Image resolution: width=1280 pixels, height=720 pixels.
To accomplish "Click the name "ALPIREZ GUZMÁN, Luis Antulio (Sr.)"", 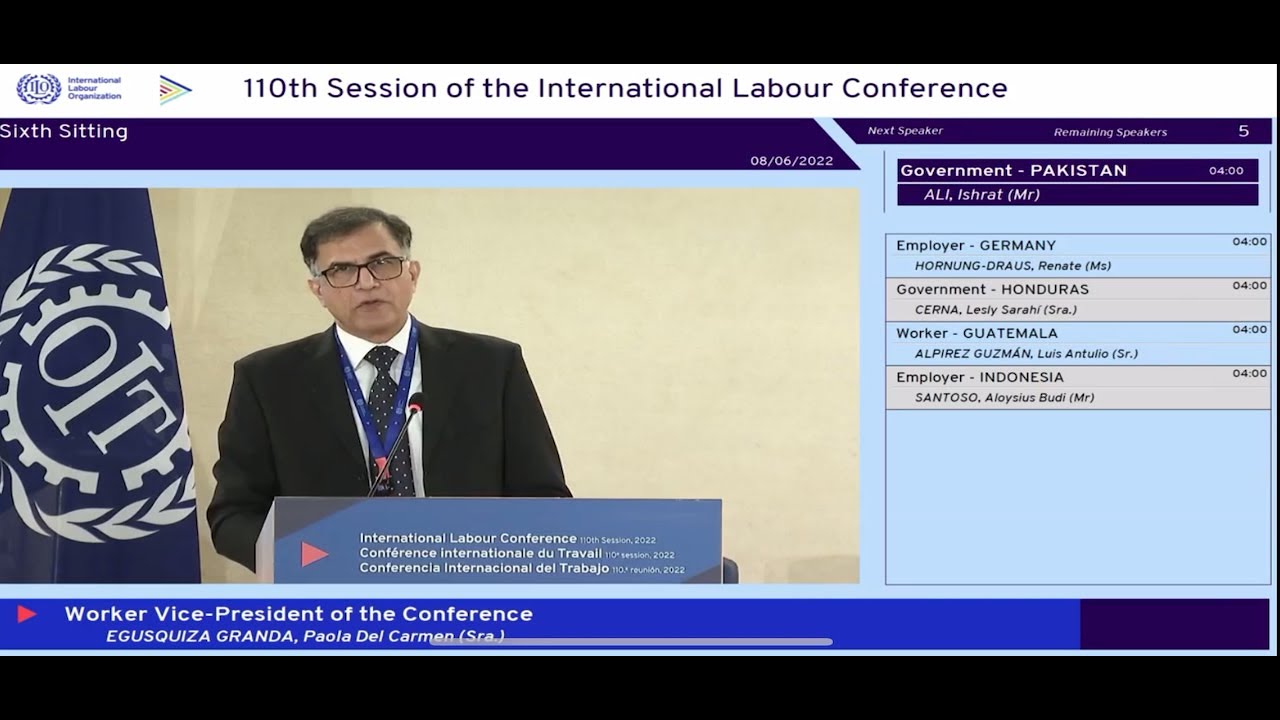I will tap(1026, 354).
